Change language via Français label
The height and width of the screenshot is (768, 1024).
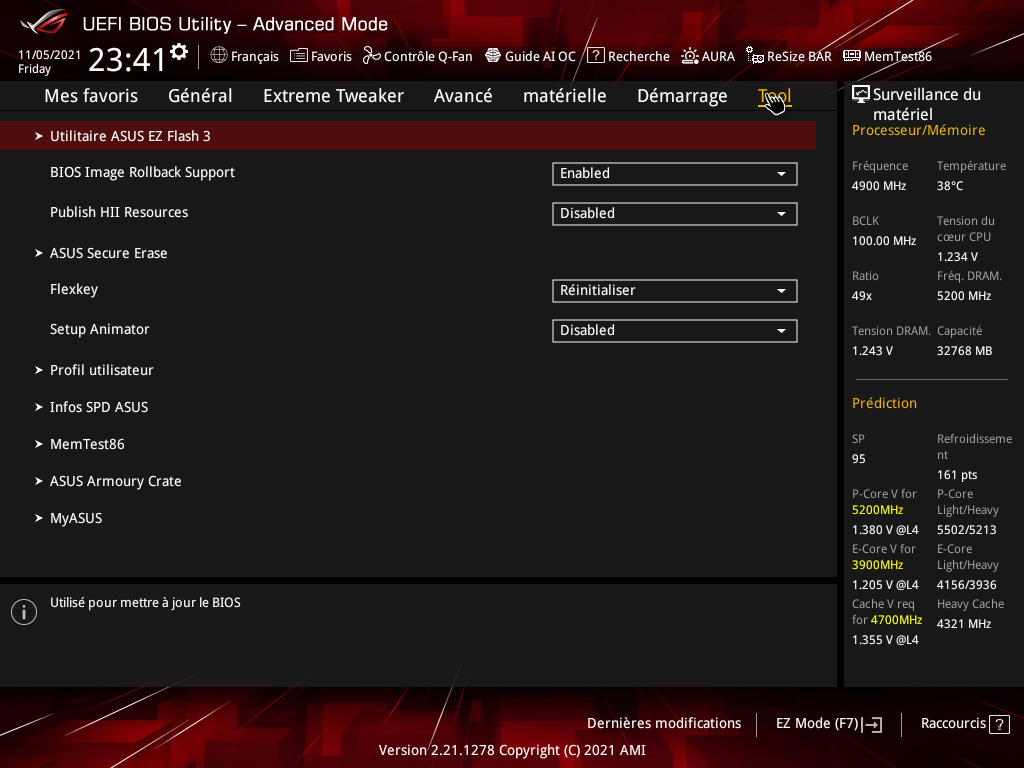[x=255, y=57]
